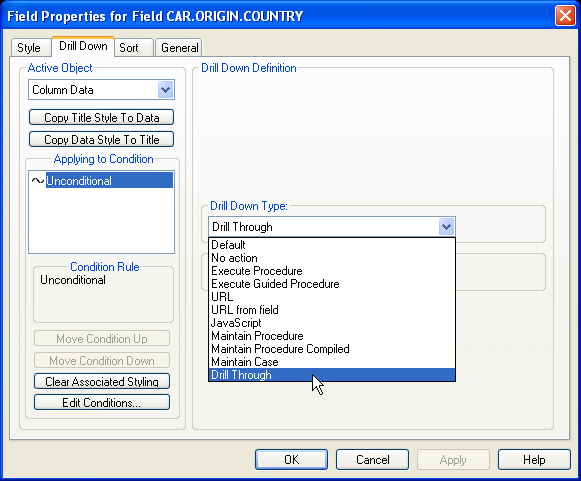Confirm with the OK button
The width and height of the screenshot is (581, 481).
[x=291, y=460]
